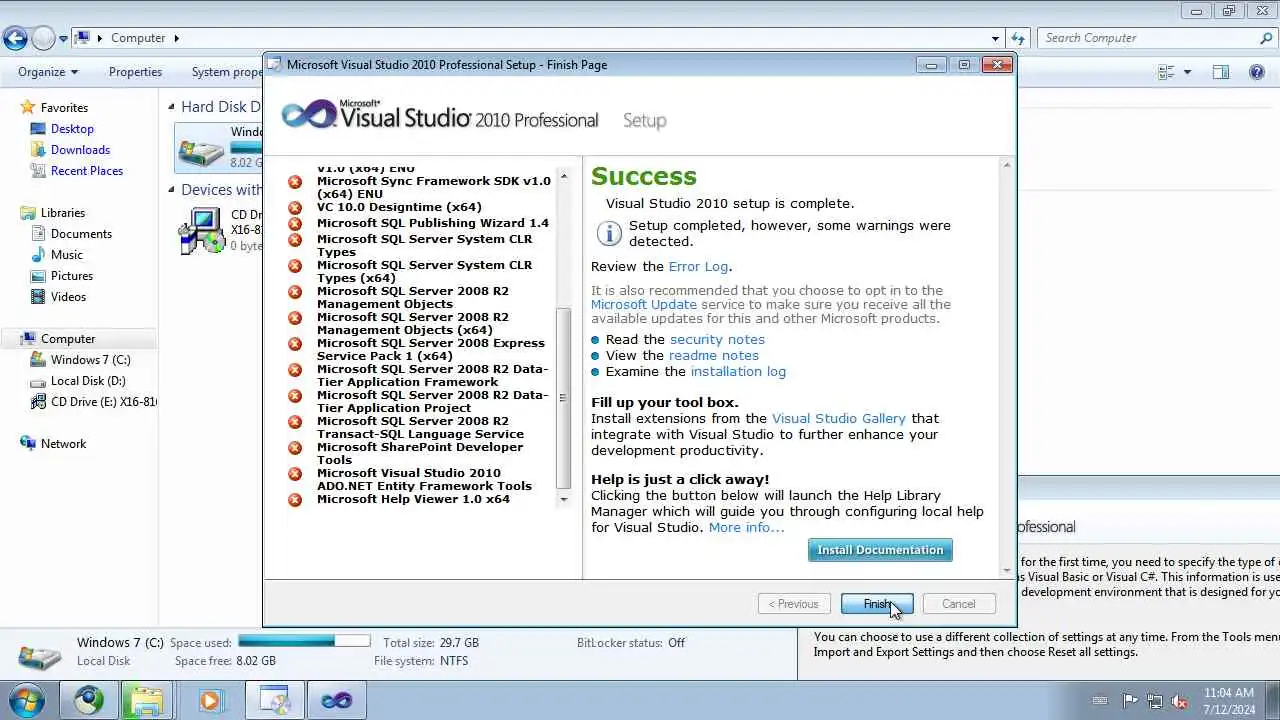Click scroll down arrow of Success pane
Viewport: 1280px width, 720px height.
[x=1007, y=571]
